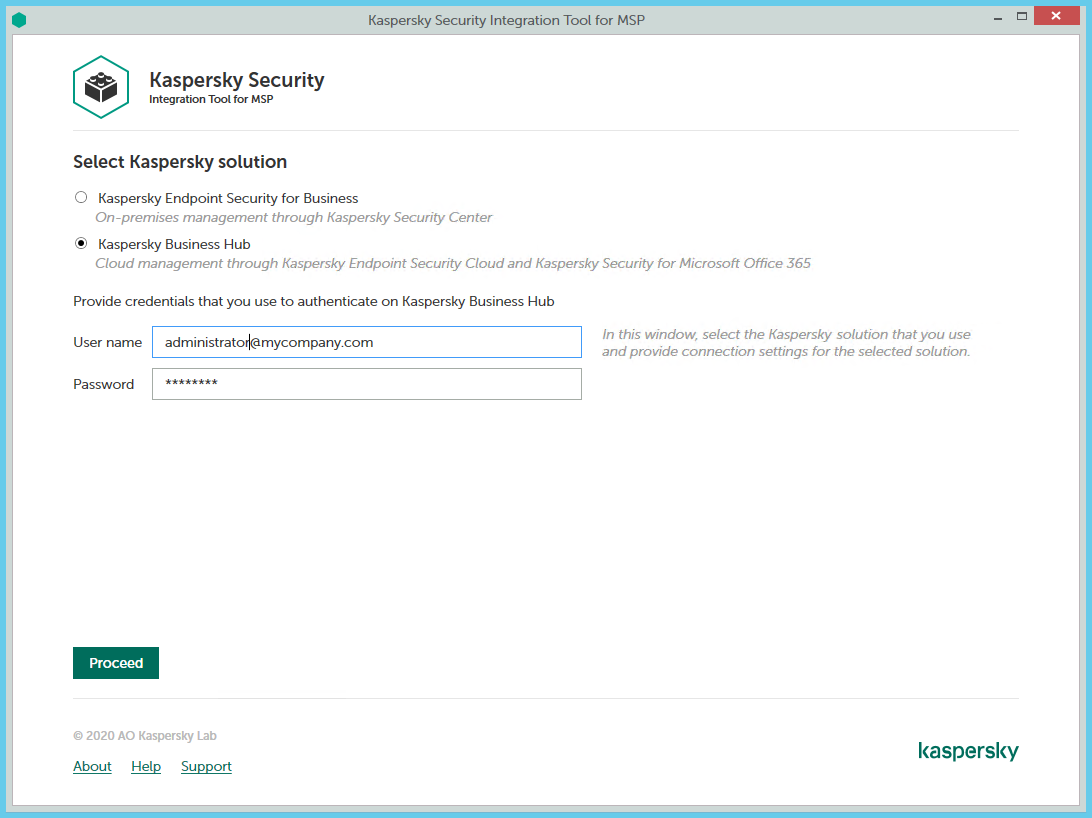Click inside the Password field

(366, 384)
